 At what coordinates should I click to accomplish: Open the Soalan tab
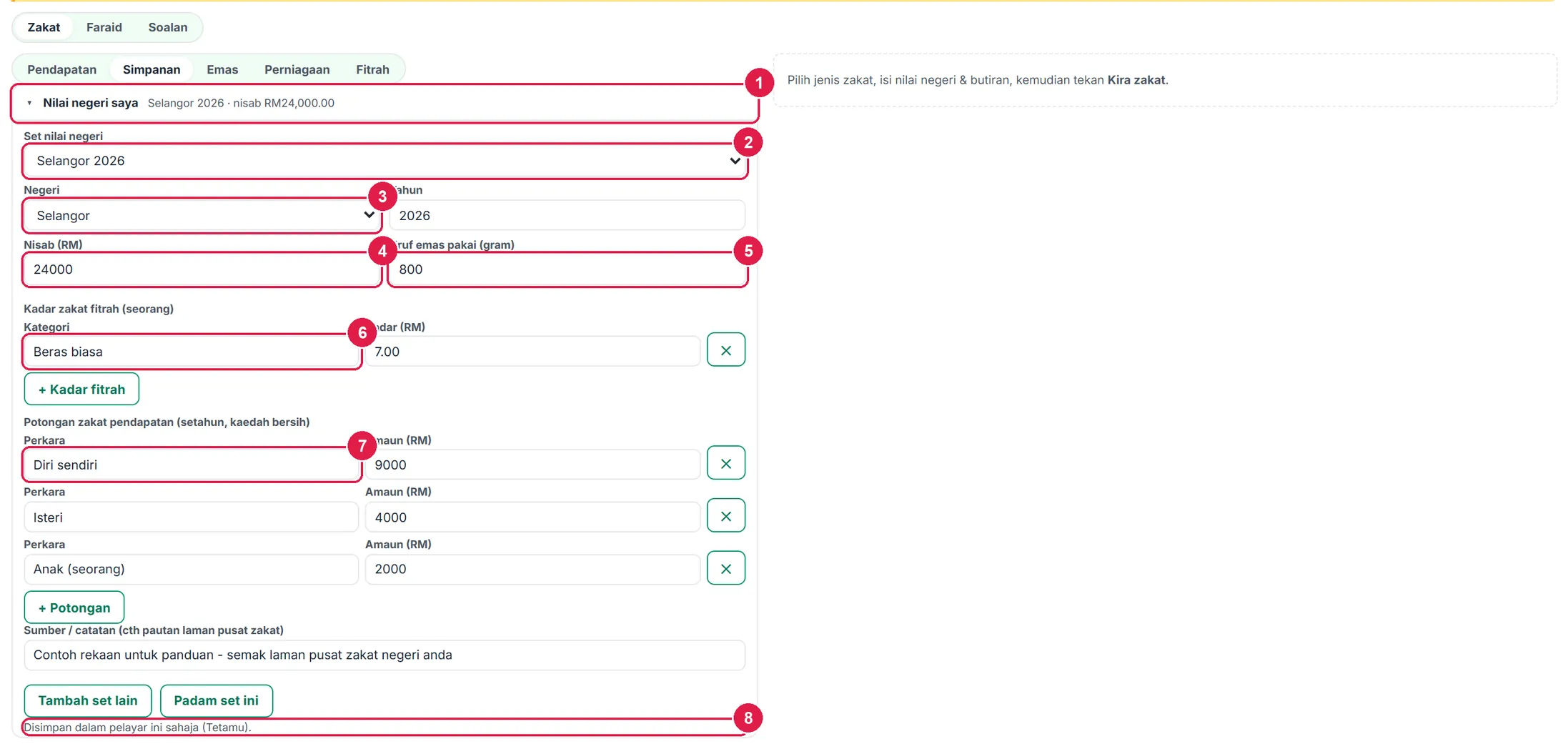click(x=168, y=27)
